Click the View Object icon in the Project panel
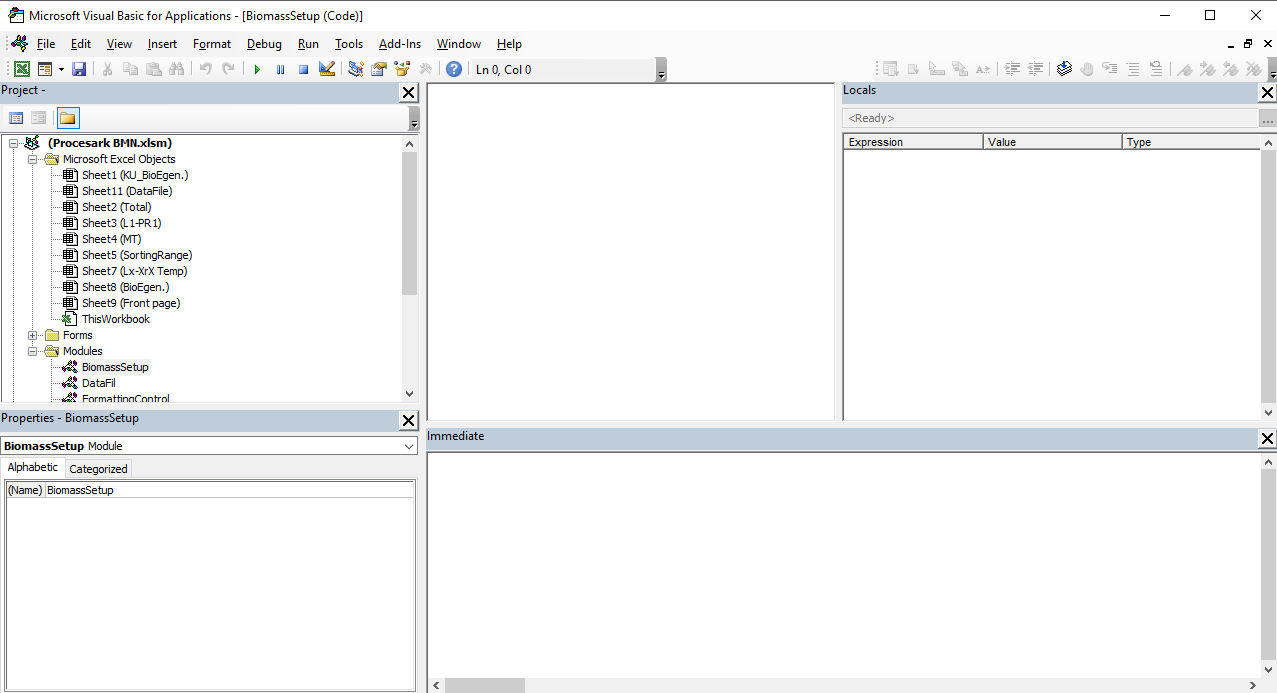 pos(38,118)
